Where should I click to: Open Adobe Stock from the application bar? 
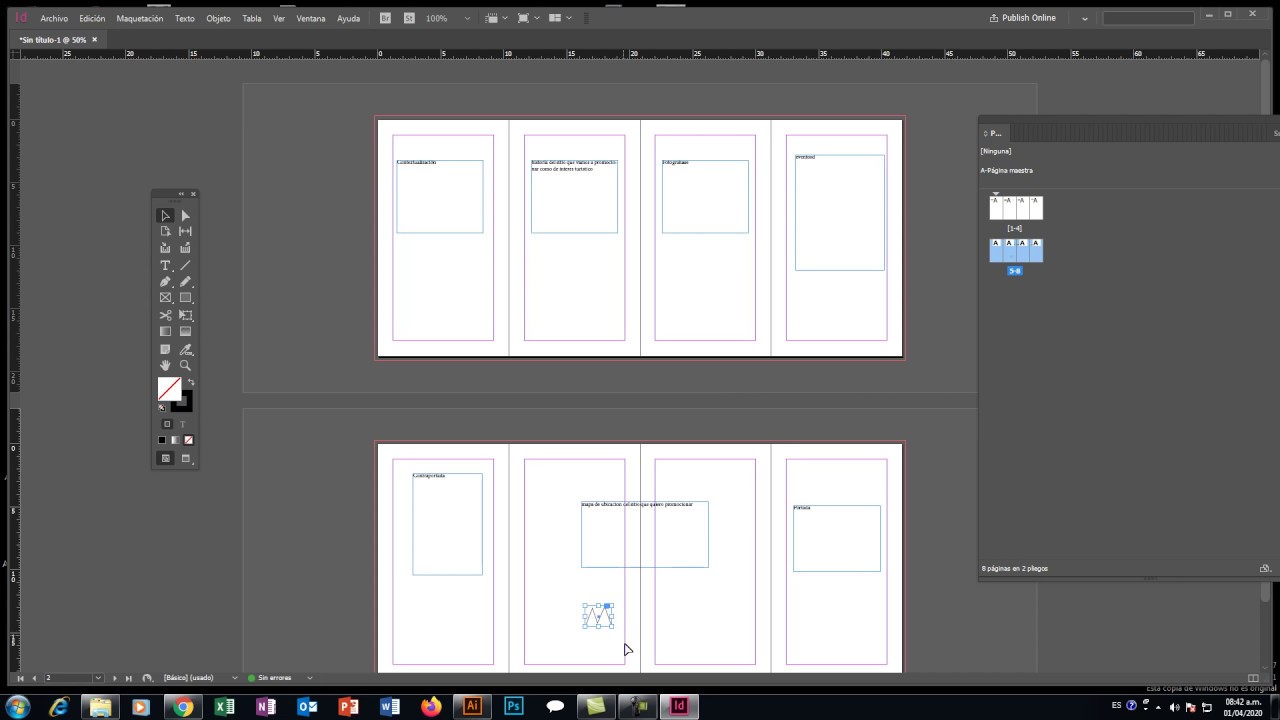(409, 18)
